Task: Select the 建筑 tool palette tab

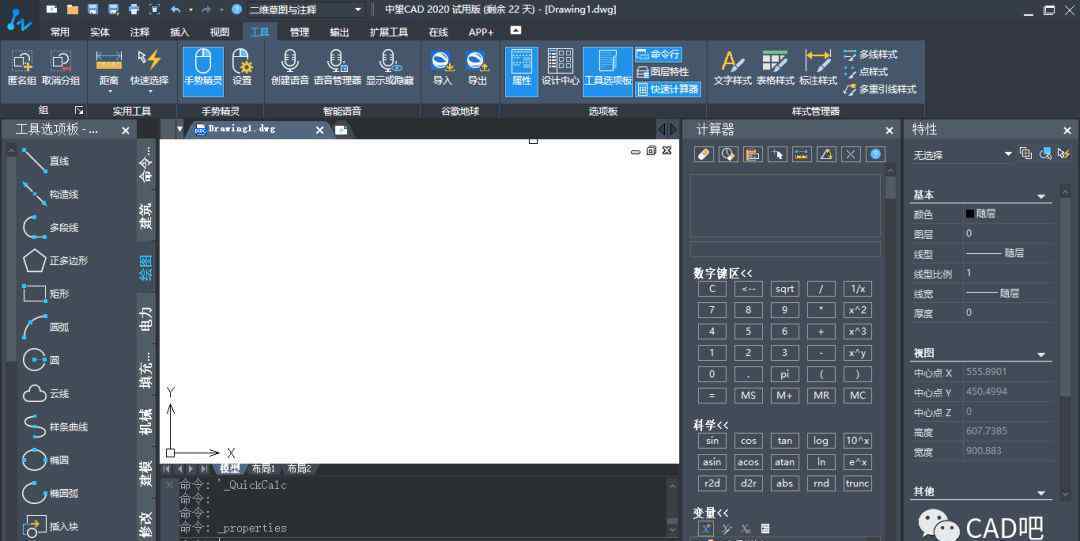Action: click(145, 216)
